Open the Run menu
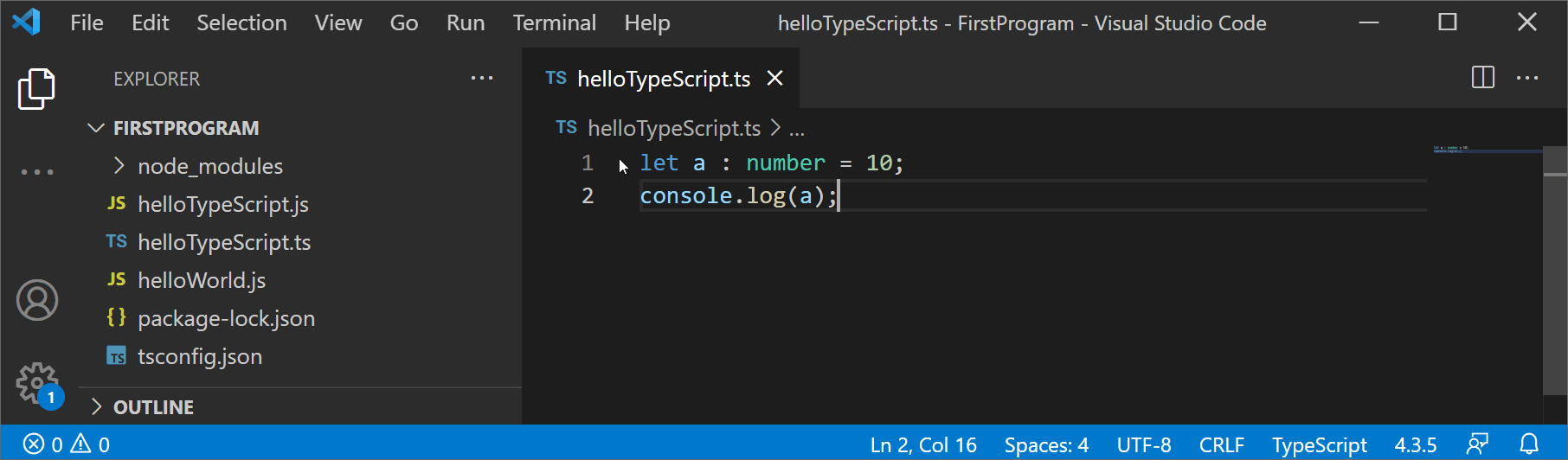The height and width of the screenshot is (460, 1568). point(466,22)
